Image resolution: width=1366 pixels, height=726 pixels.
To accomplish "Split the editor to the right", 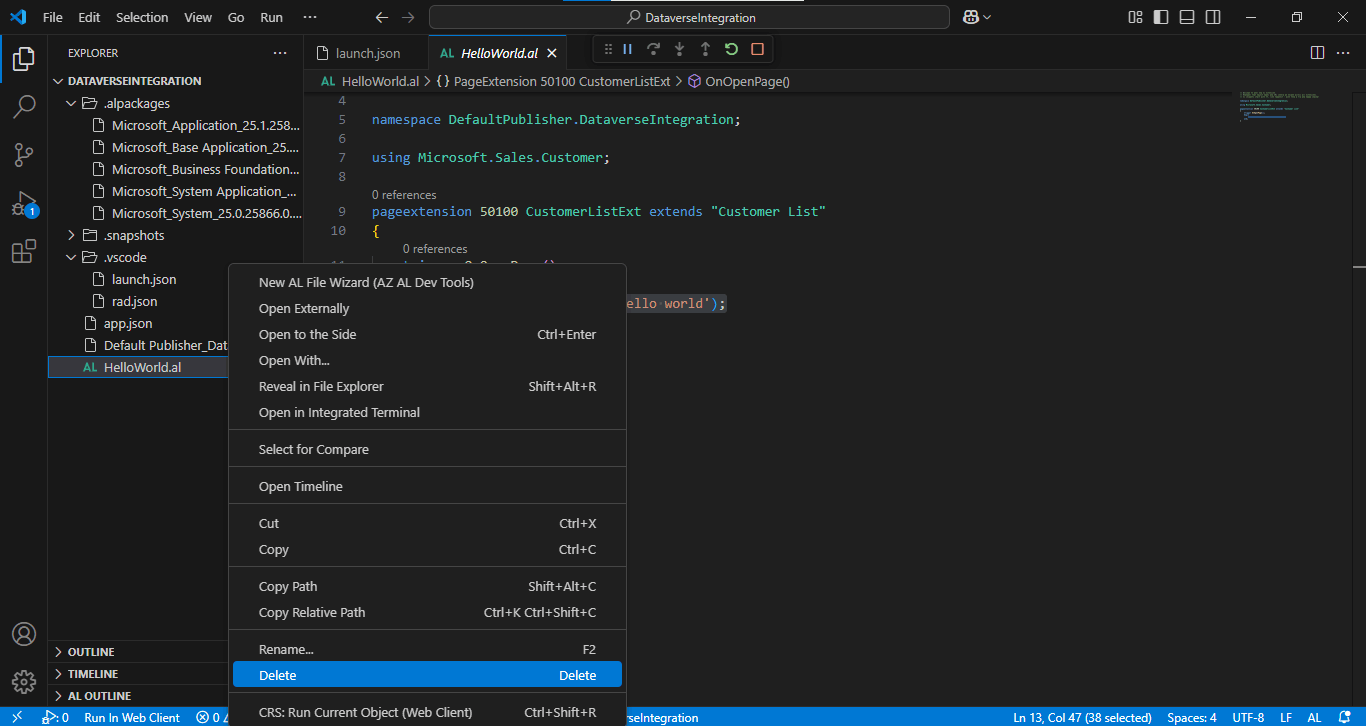I will pos(1317,53).
